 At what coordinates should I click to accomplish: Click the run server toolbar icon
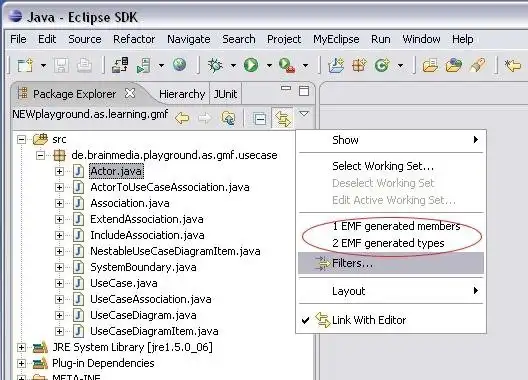(144, 65)
